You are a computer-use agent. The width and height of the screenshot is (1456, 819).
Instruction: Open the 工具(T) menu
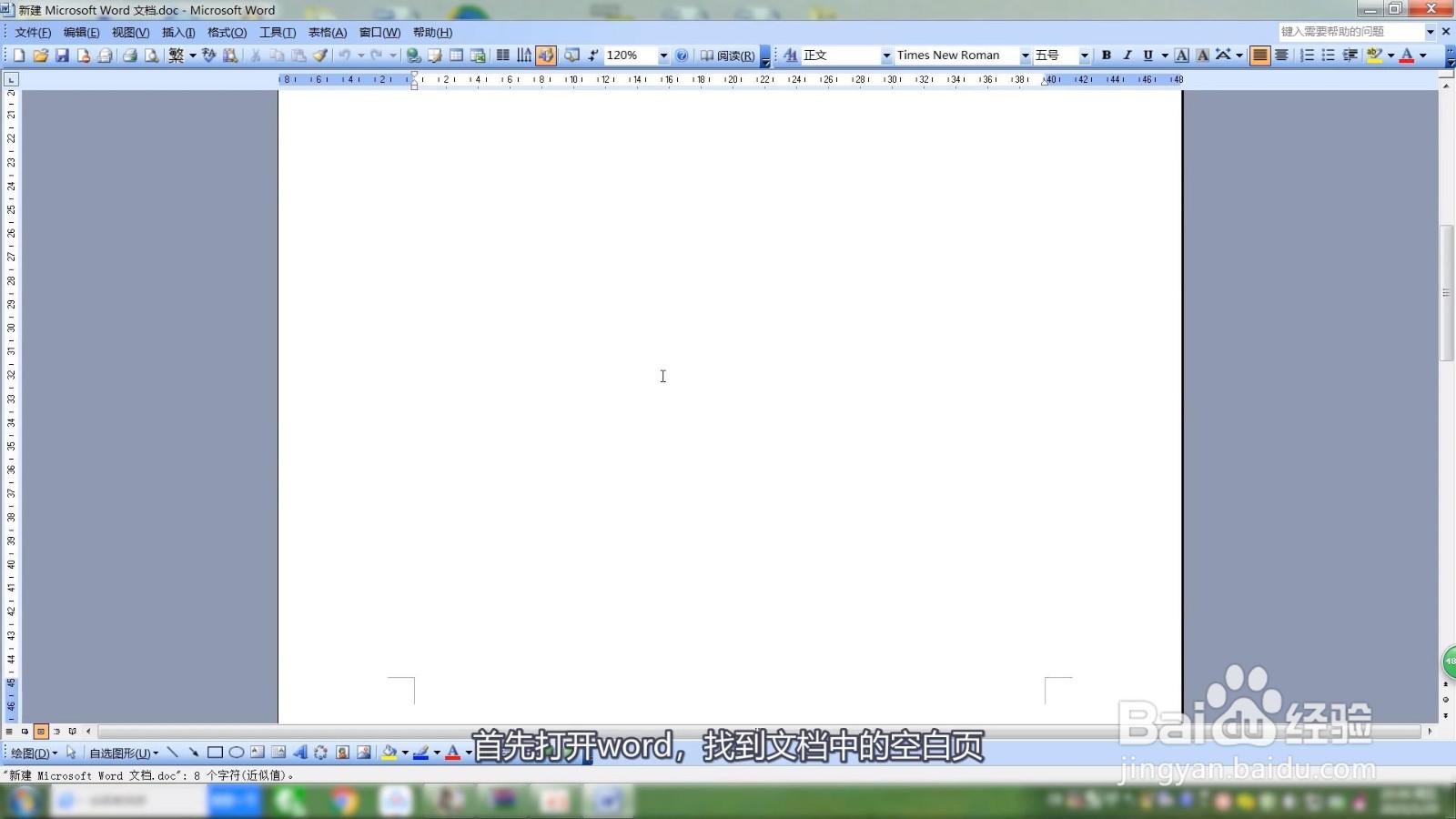click(278, 32)
